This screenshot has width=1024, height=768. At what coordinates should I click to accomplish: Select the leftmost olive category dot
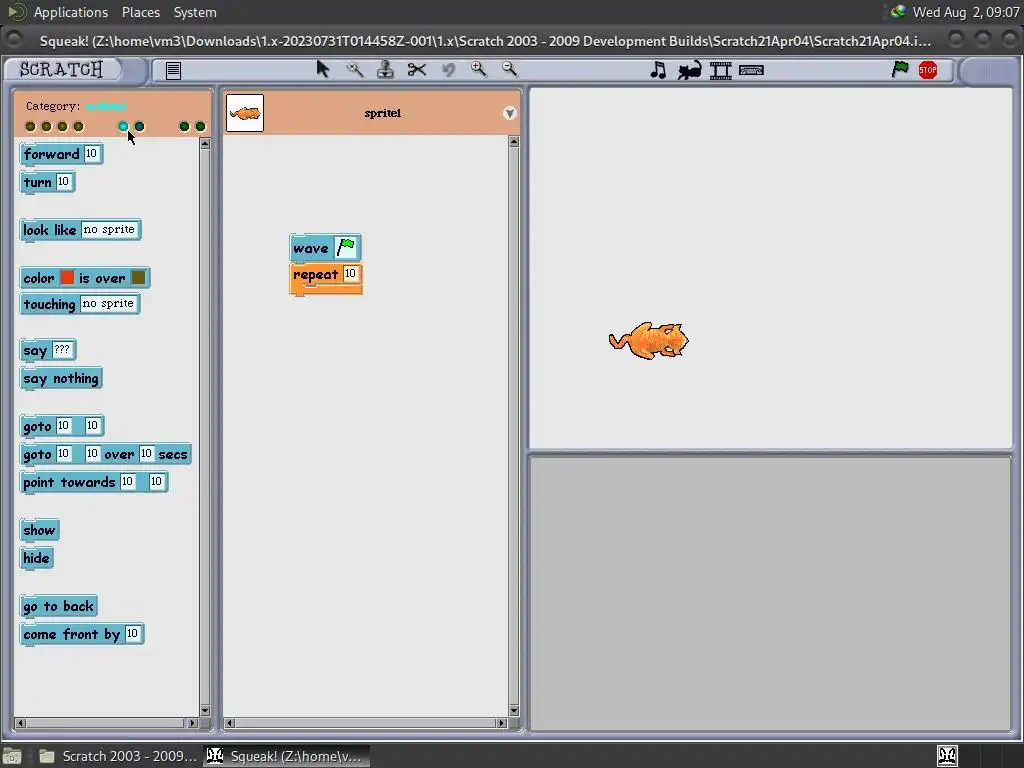click(x=30, y=127)
